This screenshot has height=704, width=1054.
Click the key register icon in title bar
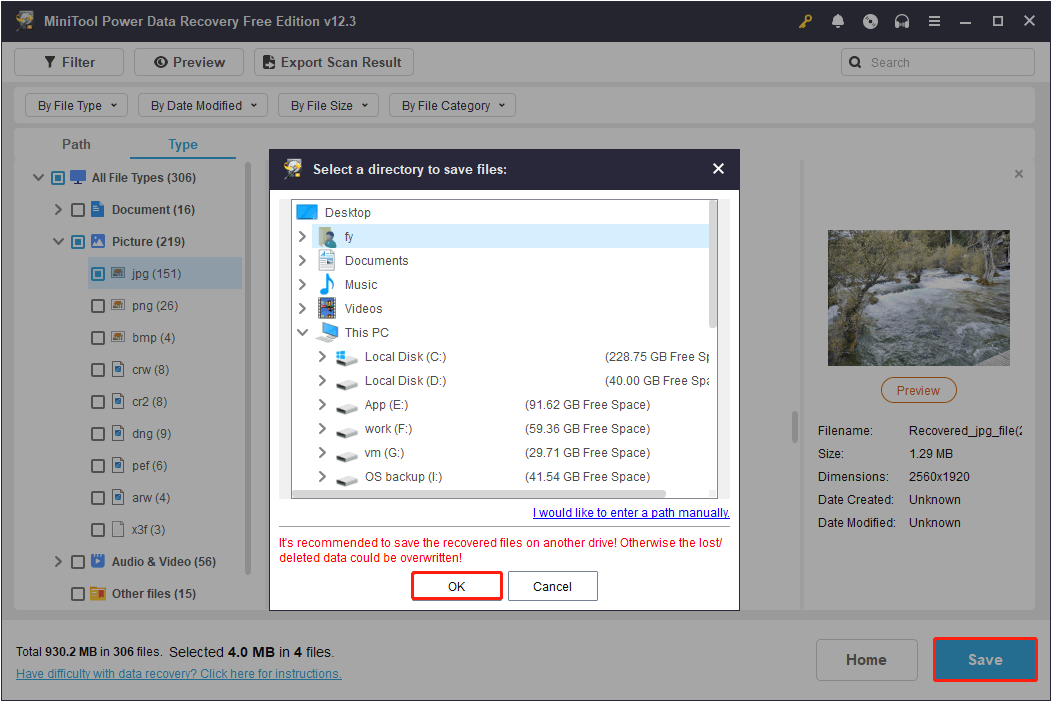tap(804, 21)
